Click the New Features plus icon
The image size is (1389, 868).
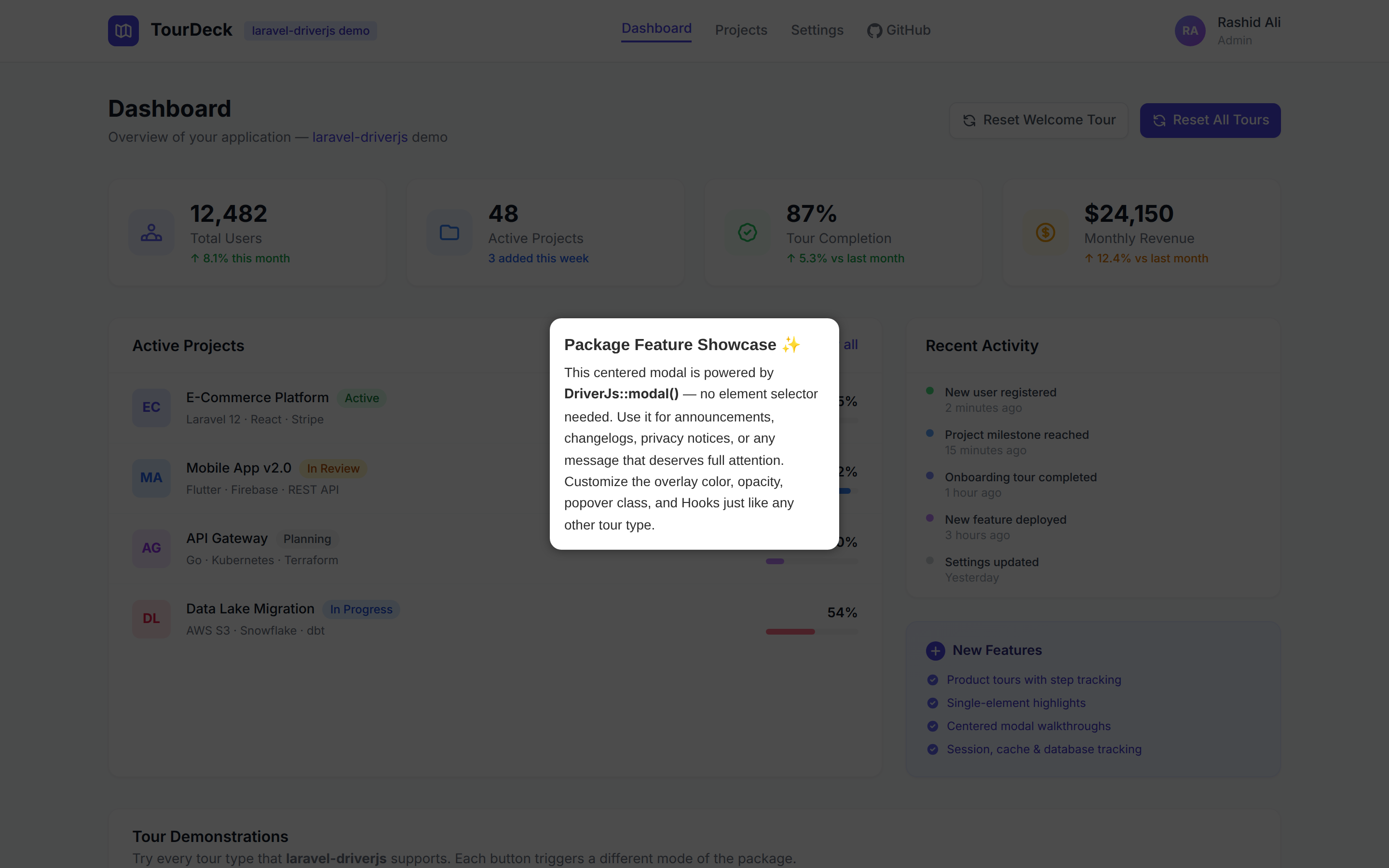coord(936,651)
